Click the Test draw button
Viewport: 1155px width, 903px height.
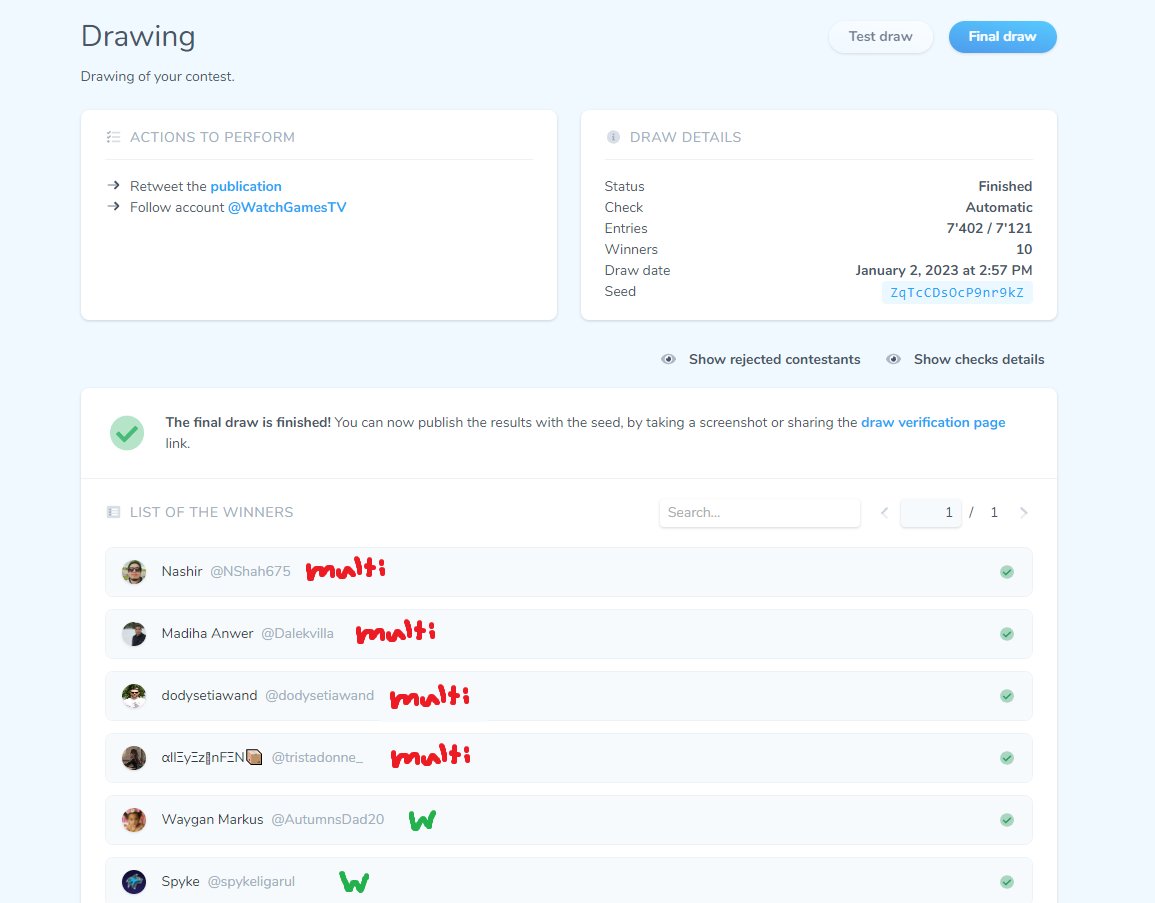pos(880,37)
